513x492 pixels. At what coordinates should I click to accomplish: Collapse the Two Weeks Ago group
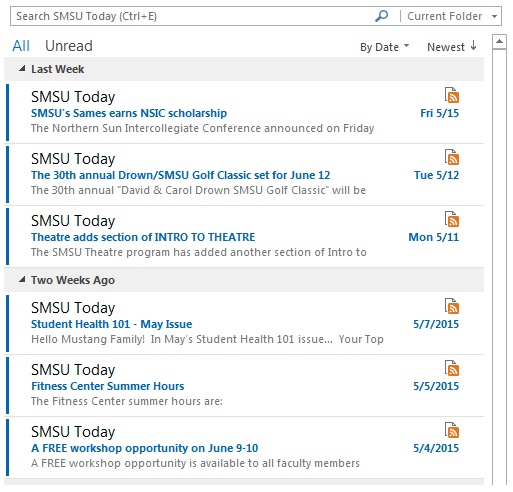click(x=22, y=279)
